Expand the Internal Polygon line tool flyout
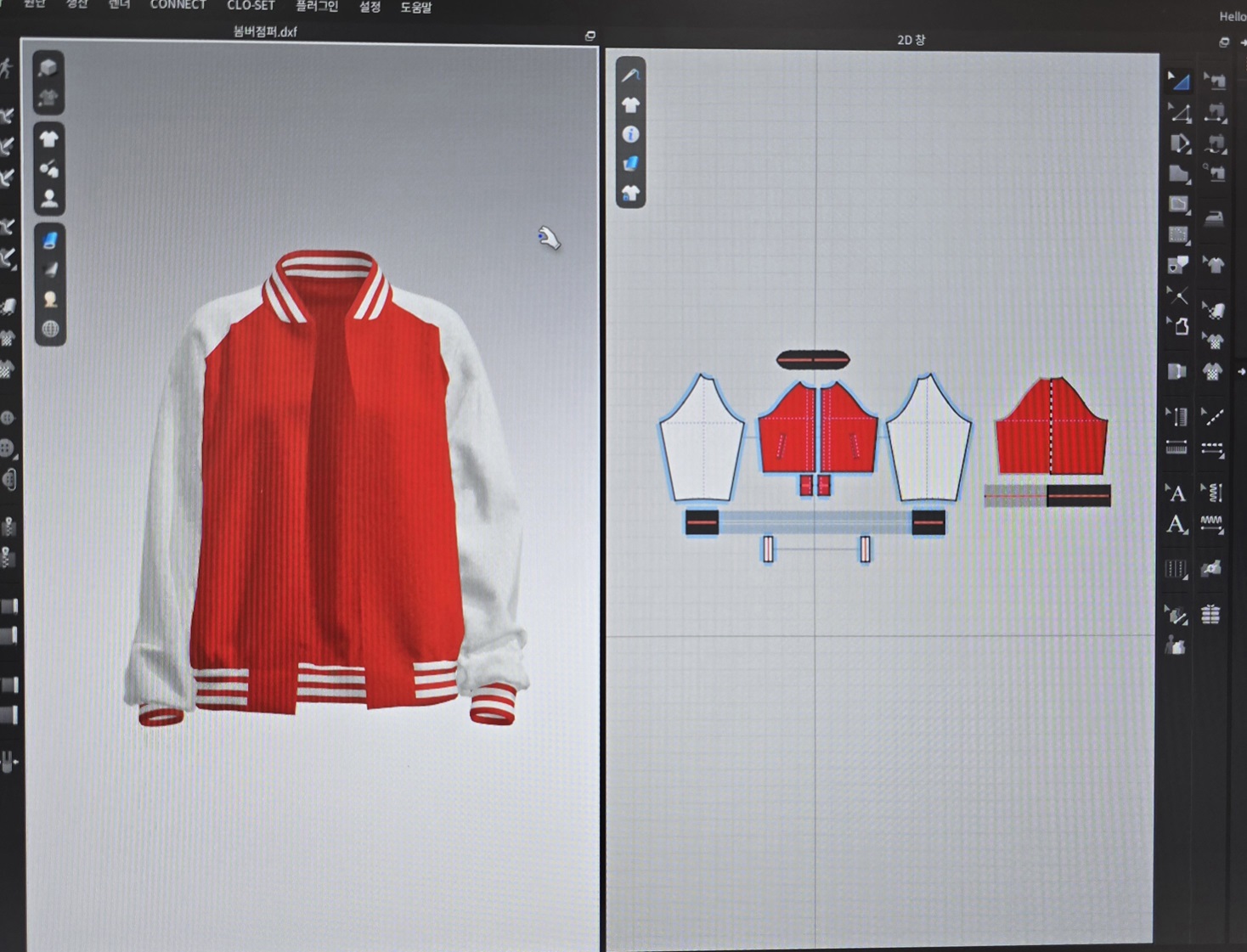The image size is (1247, 952). (1179, 205)
